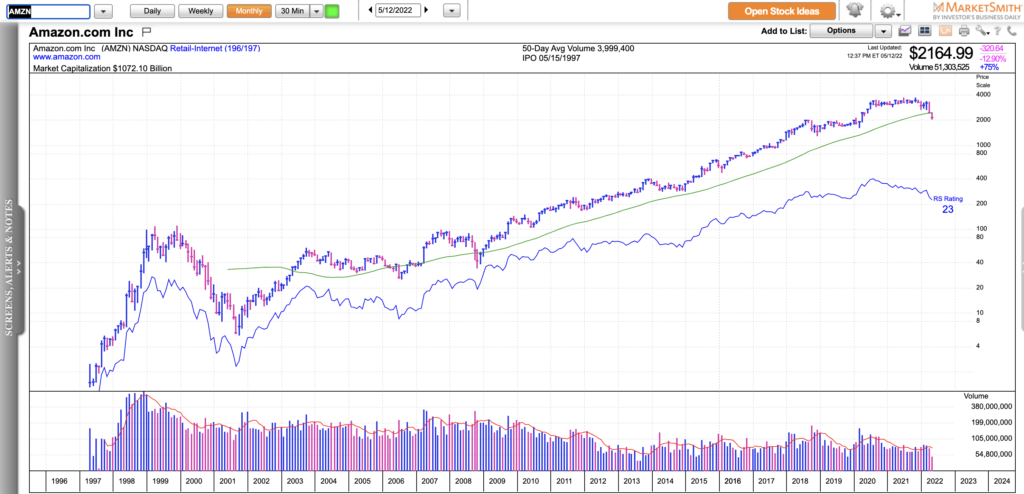Click the 1999 year on the timeline
Viewport: 1024px width, 494px height.
(160, 481)
